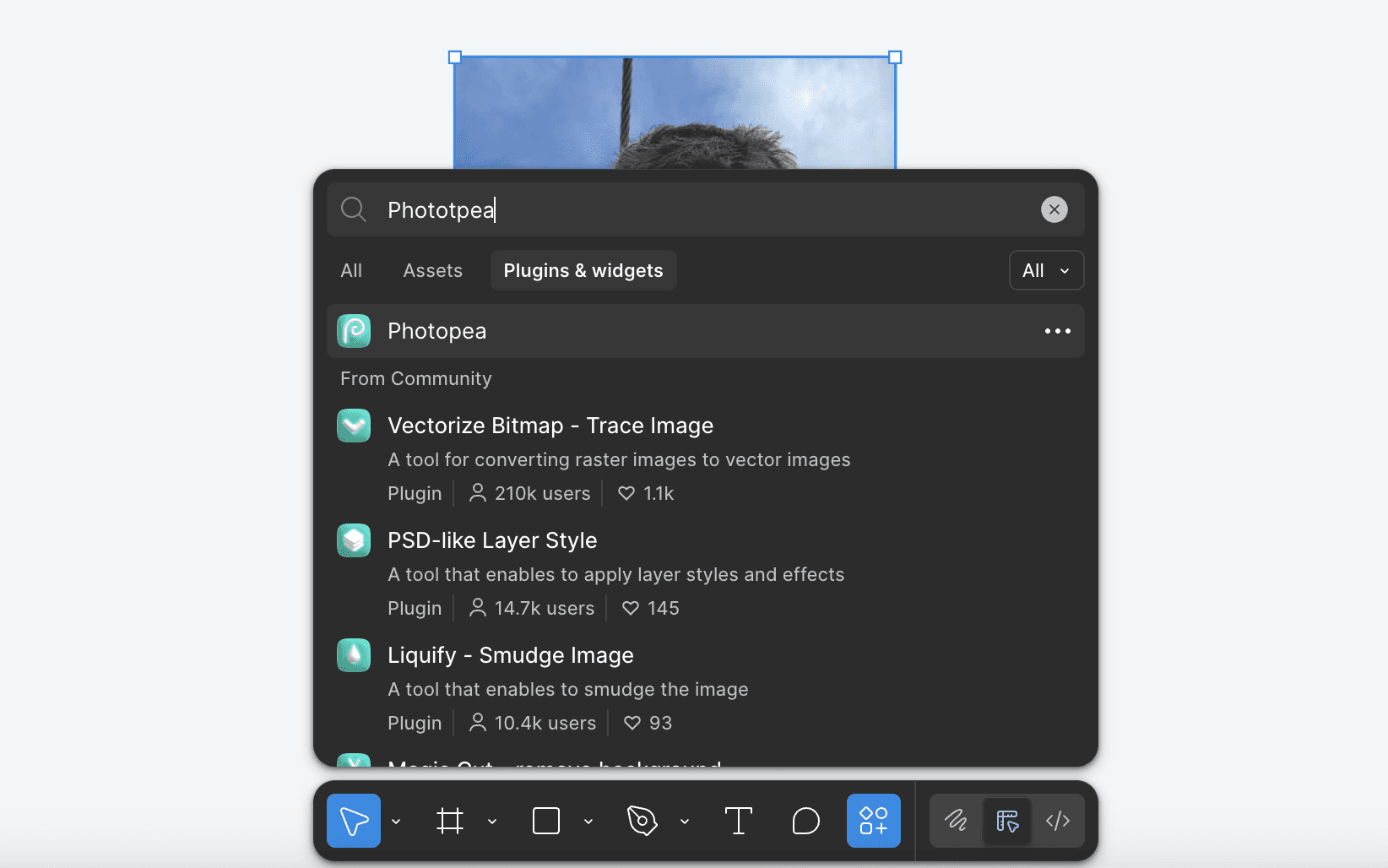Select the Rectangle shape tool
This screenshot has width=1388, height=868.
pos(546,821)
